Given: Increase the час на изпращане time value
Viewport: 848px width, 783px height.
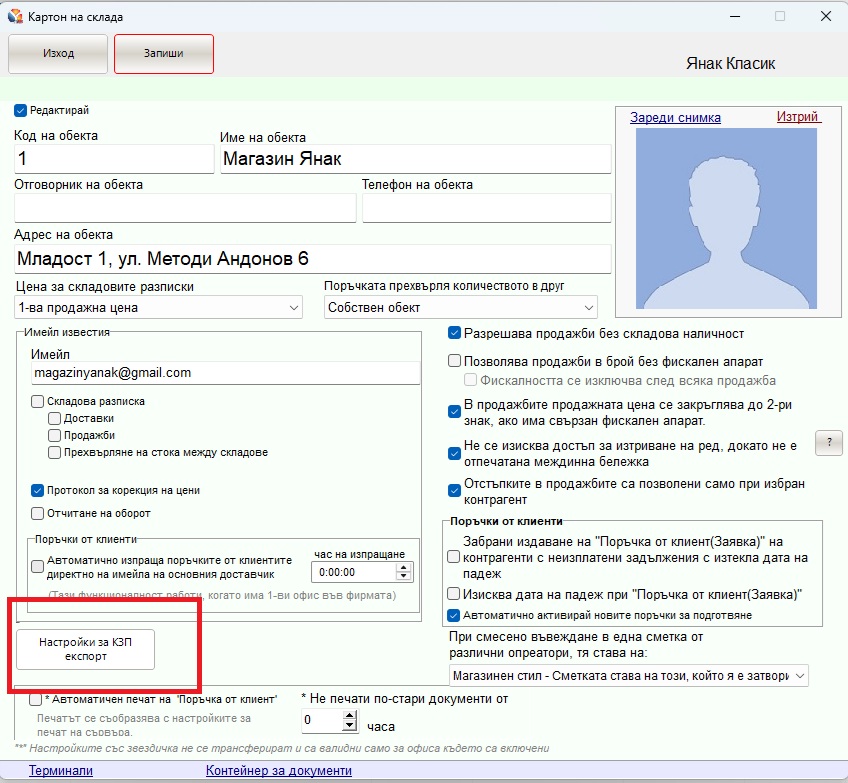Looking at the screenshot, I should click(404, 568).
